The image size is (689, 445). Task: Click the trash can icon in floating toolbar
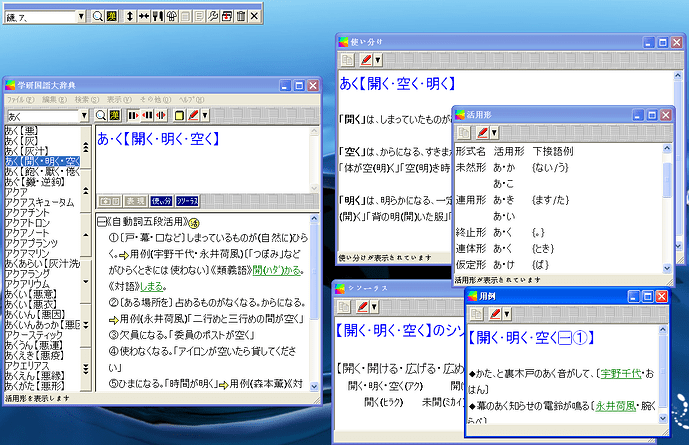(x=241, y=16)
